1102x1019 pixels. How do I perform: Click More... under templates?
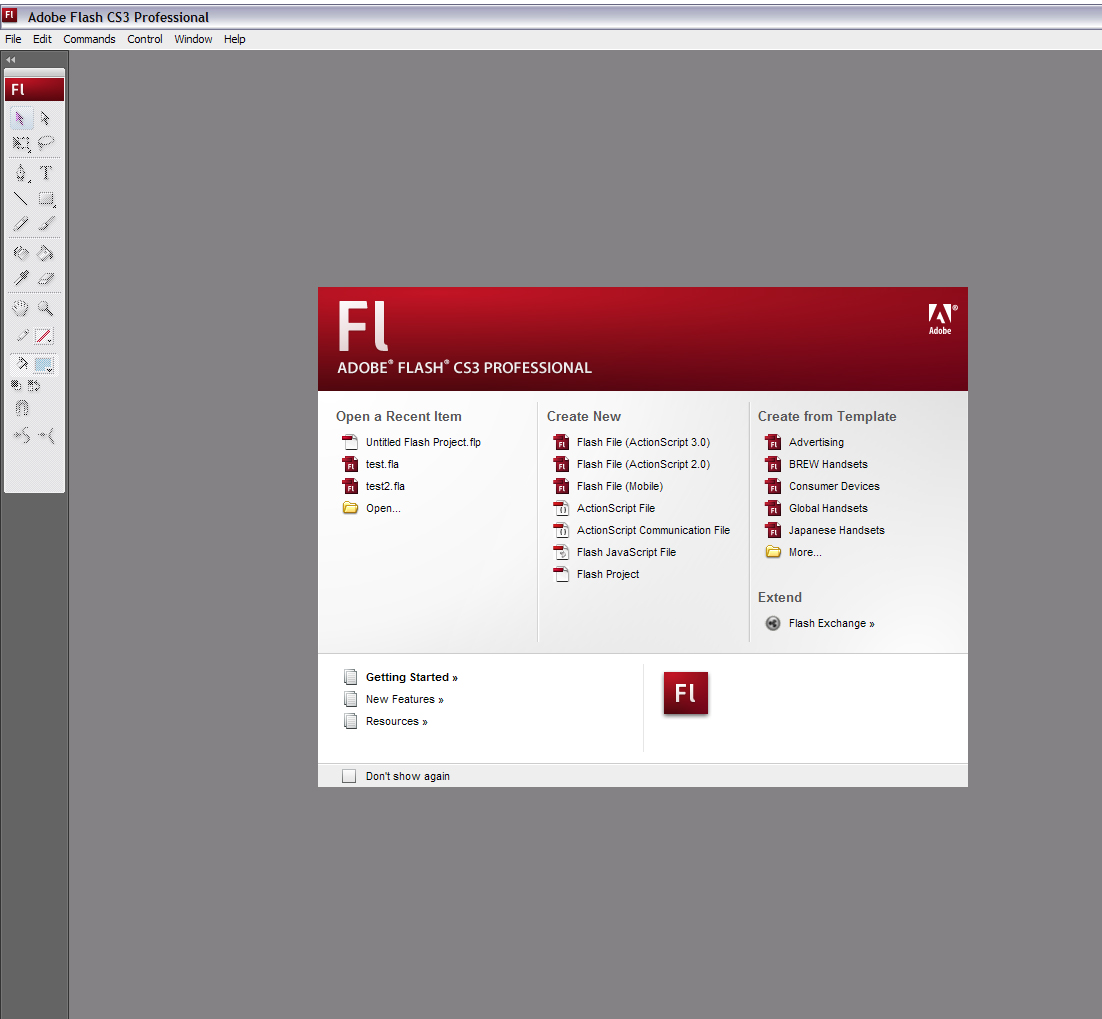click(x=793, y=552)
